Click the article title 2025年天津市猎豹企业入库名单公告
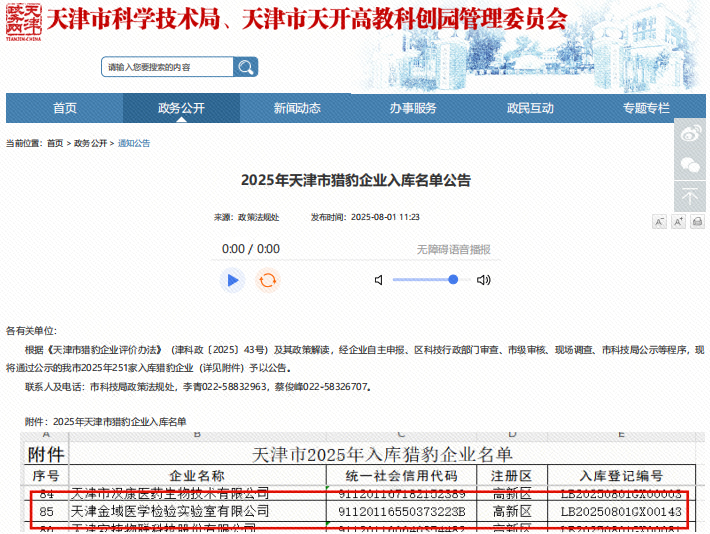Viewport: 710px width, 534px height. (356, 180)
